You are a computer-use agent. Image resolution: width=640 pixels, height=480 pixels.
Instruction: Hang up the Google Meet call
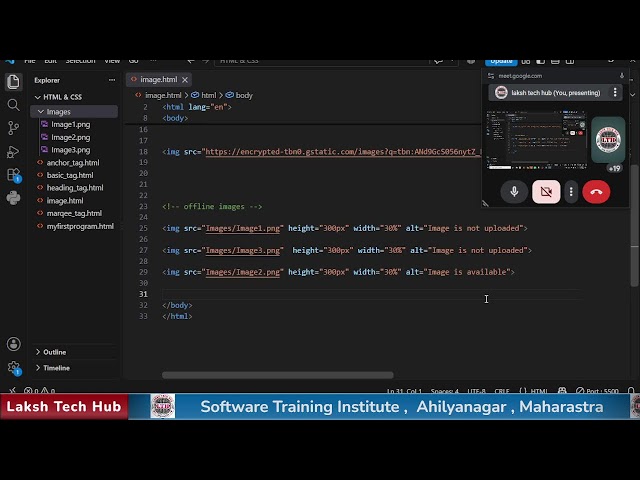click(x=596, y=191)
